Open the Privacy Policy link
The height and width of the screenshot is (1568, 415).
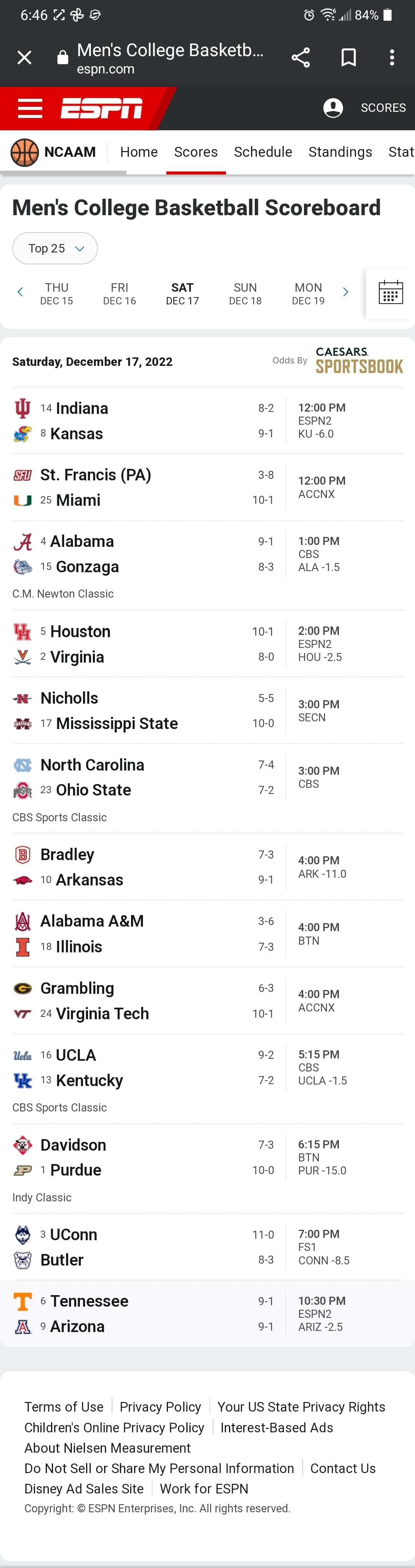[160, 1407]
